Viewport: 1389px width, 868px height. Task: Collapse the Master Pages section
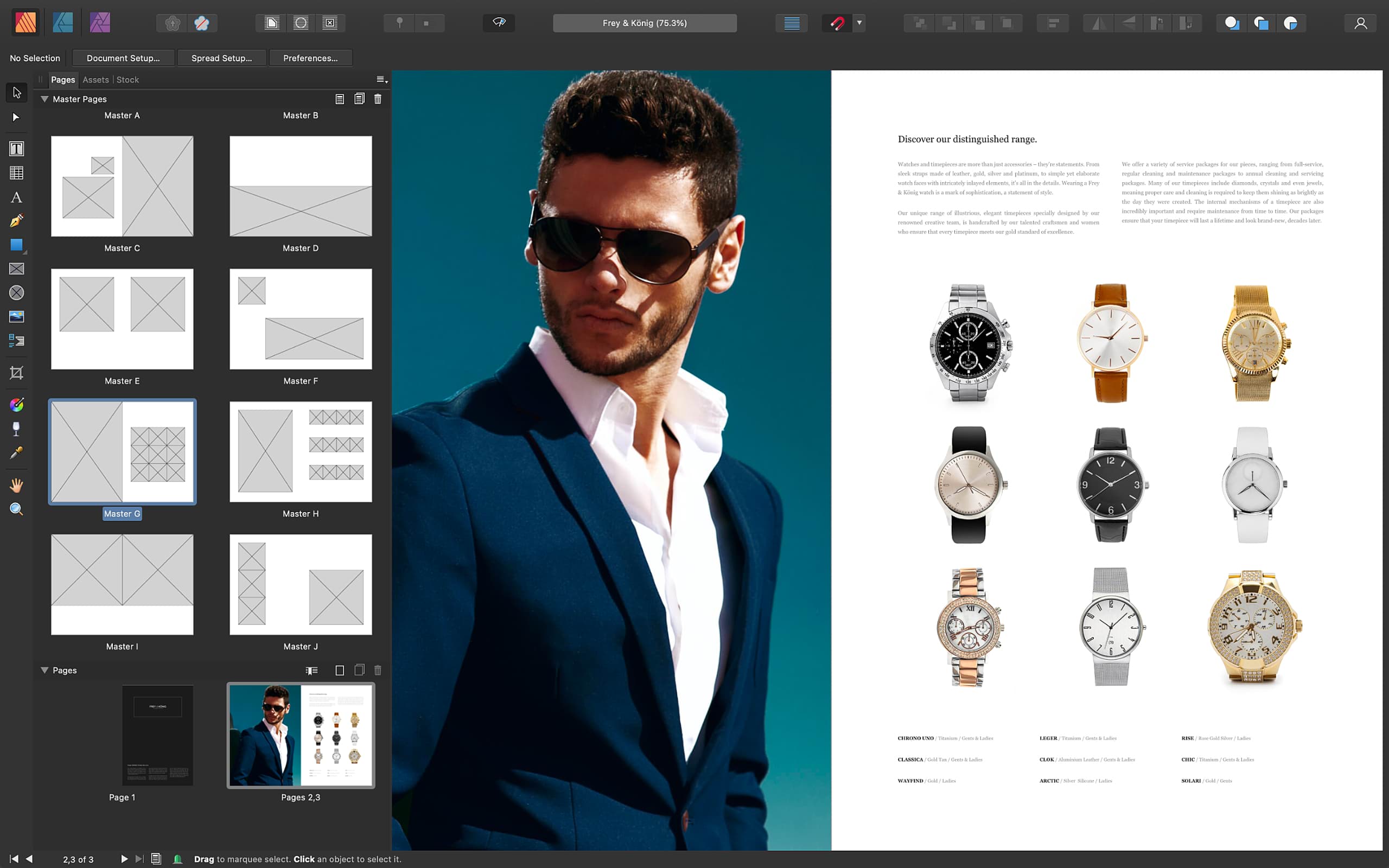[44, 99]
